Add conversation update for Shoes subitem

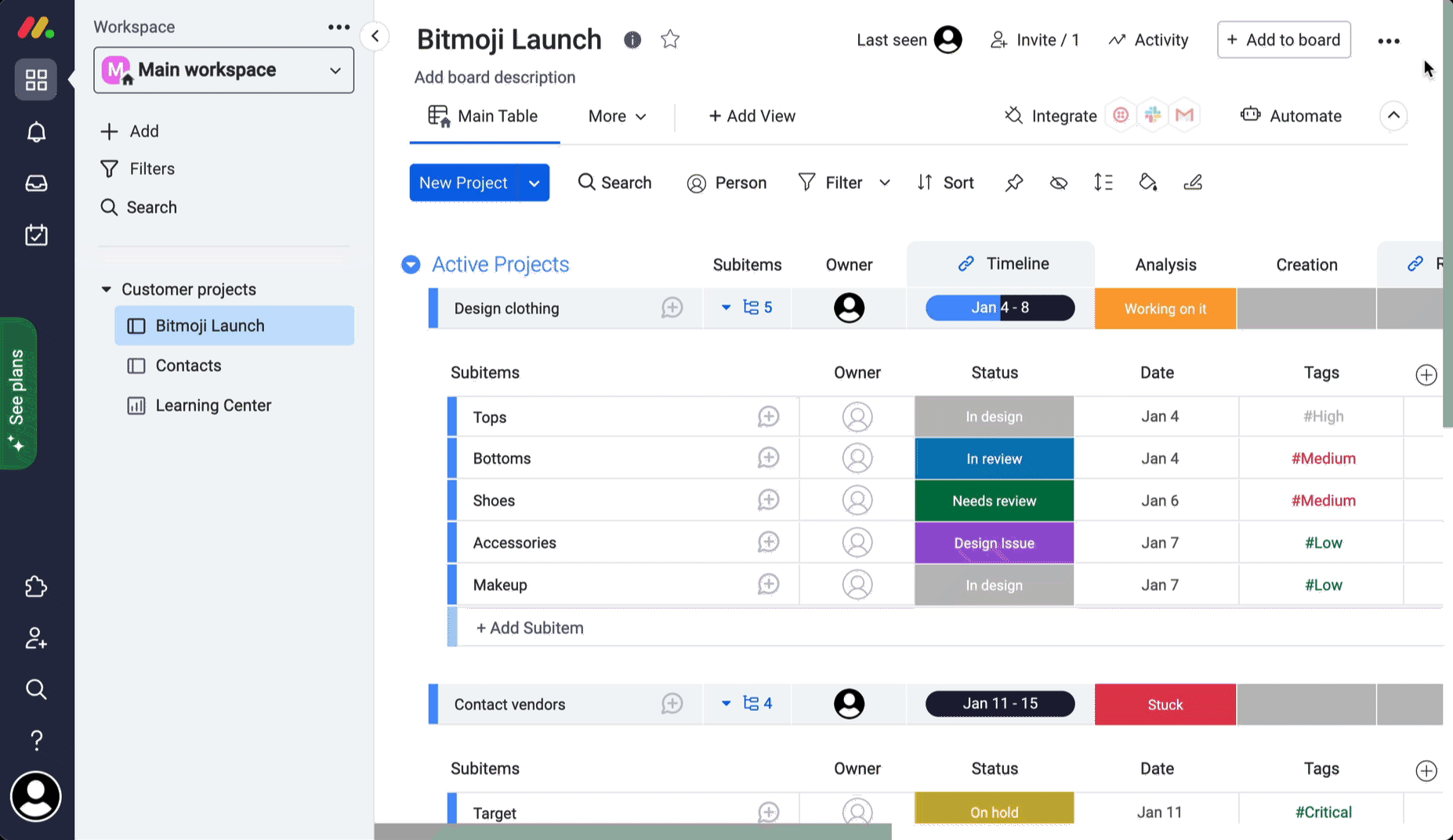(x=768, y=500)
